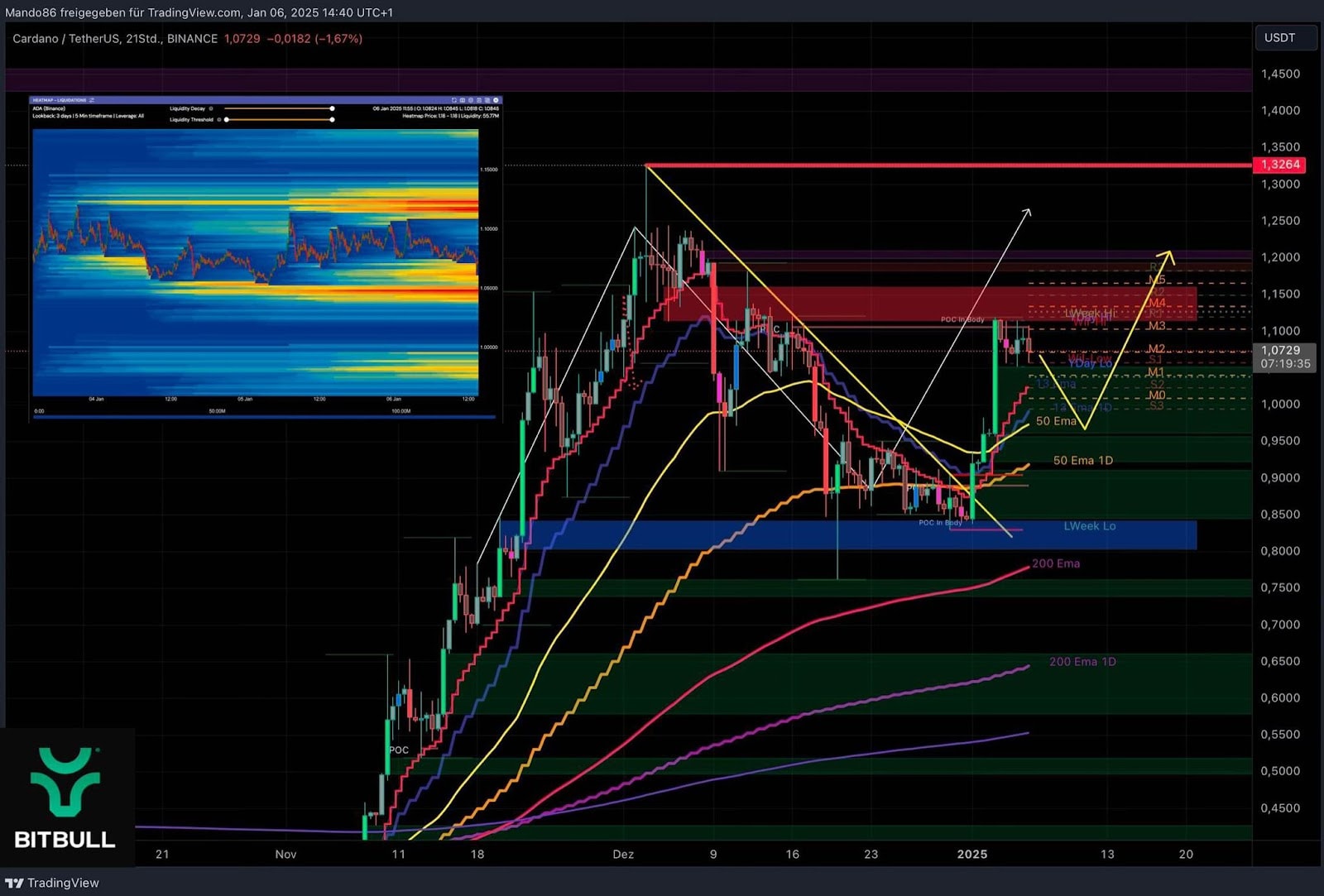
Task: Click the '0,4500' level on the price axis
Action: tap(1280, 808)
